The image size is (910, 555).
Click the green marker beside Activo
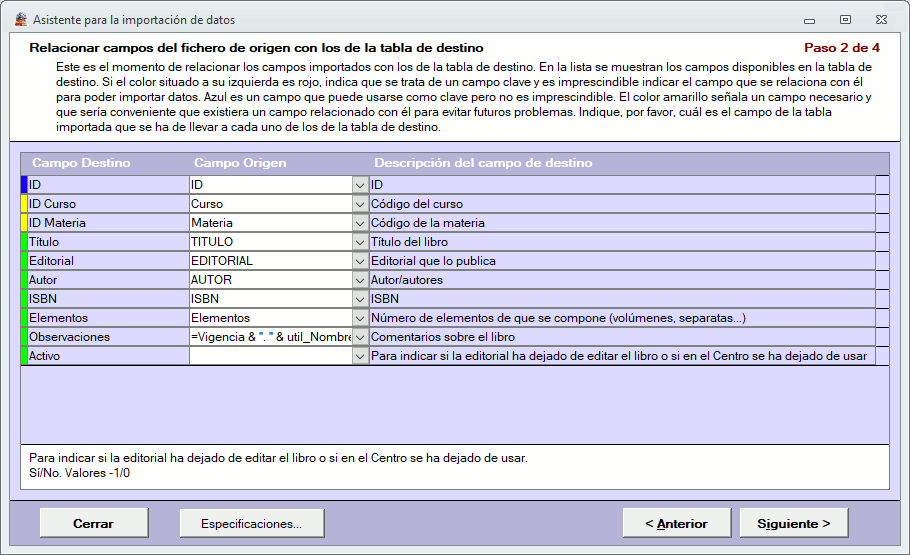tap(24, 356)
